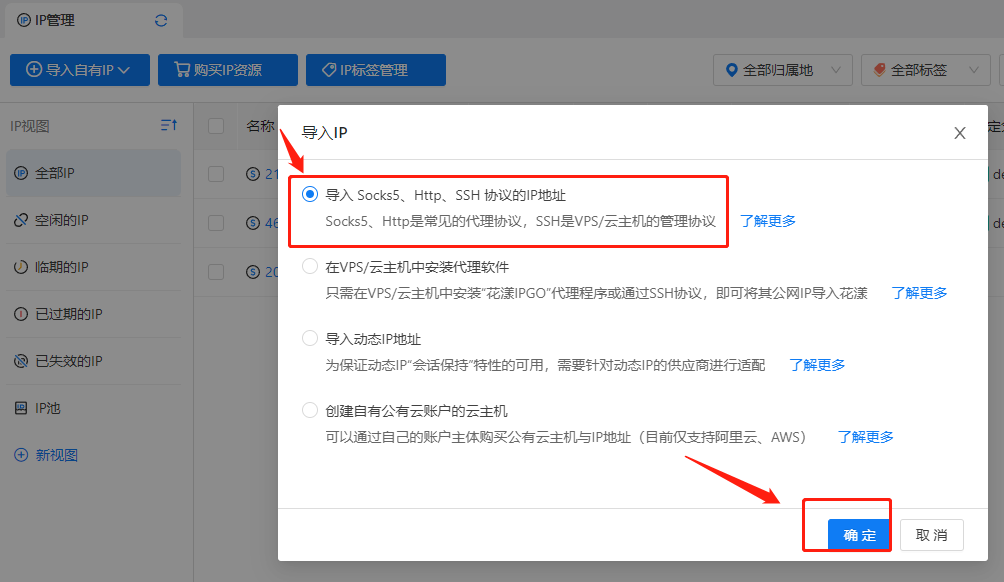Click the refresh icon in IP管理 tab
Viewport: 1004px width, 582px height.
[161, 20]
